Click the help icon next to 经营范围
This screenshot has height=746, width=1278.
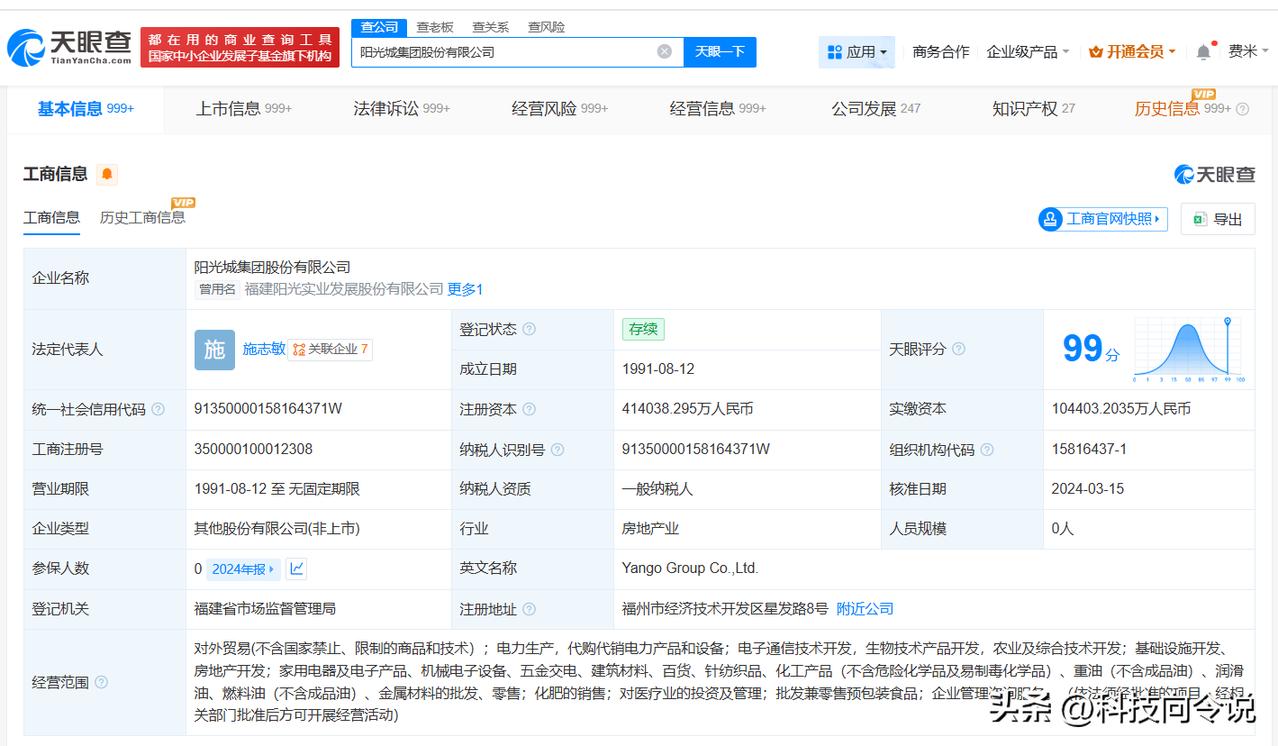click(x=101, y=682)
